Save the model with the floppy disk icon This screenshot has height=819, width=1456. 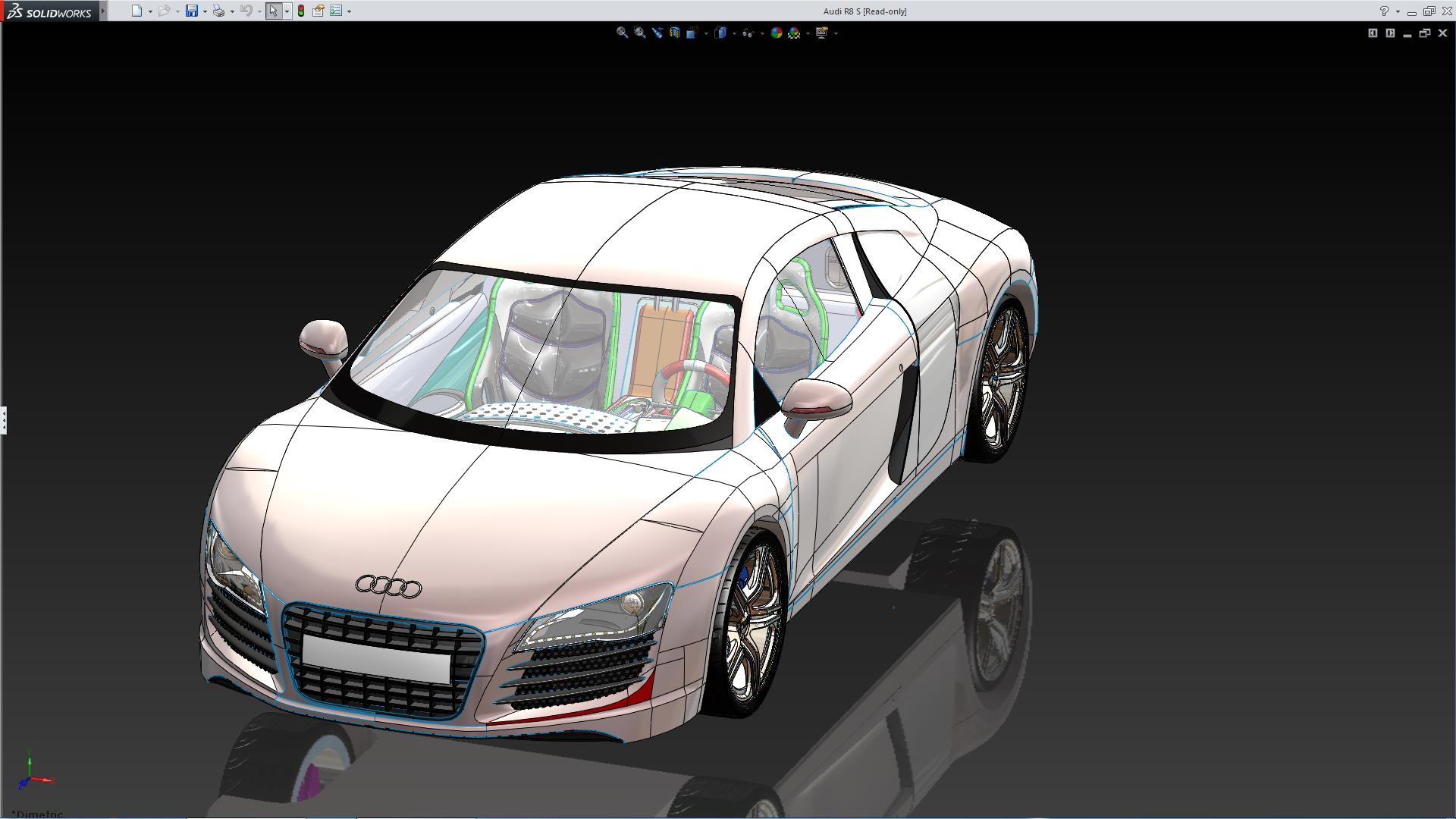click(192, 11)
